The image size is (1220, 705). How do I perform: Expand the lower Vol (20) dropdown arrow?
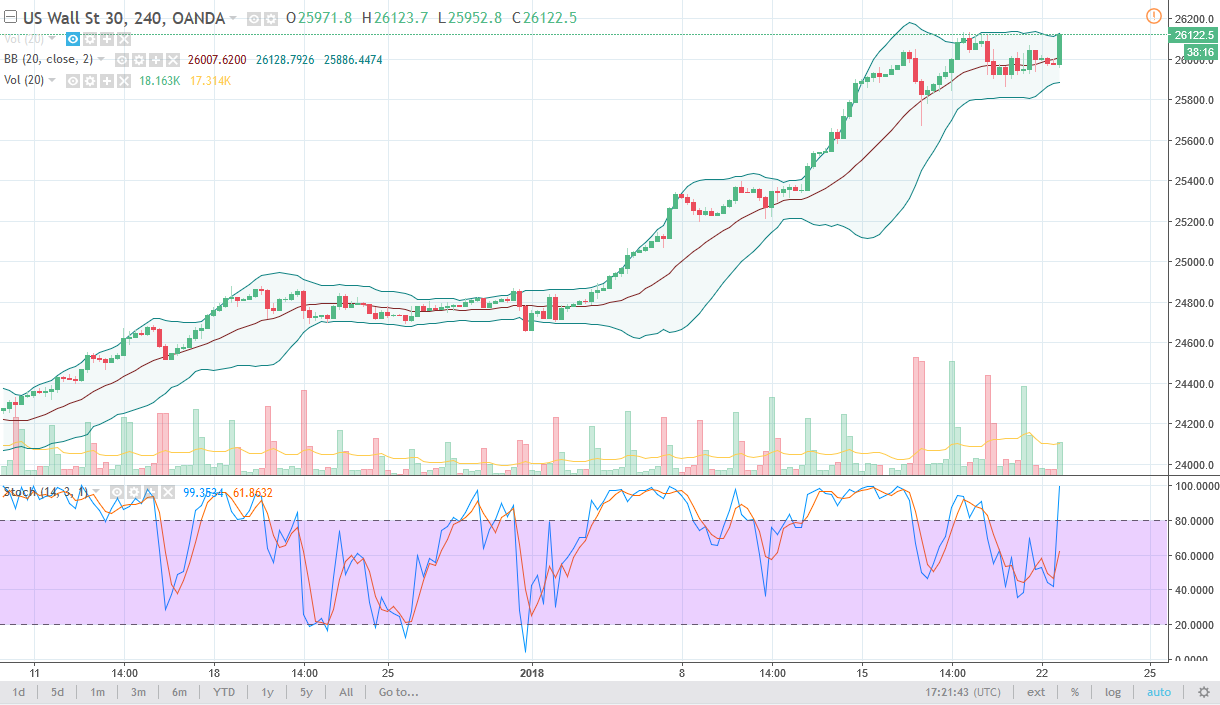point(52,80)
